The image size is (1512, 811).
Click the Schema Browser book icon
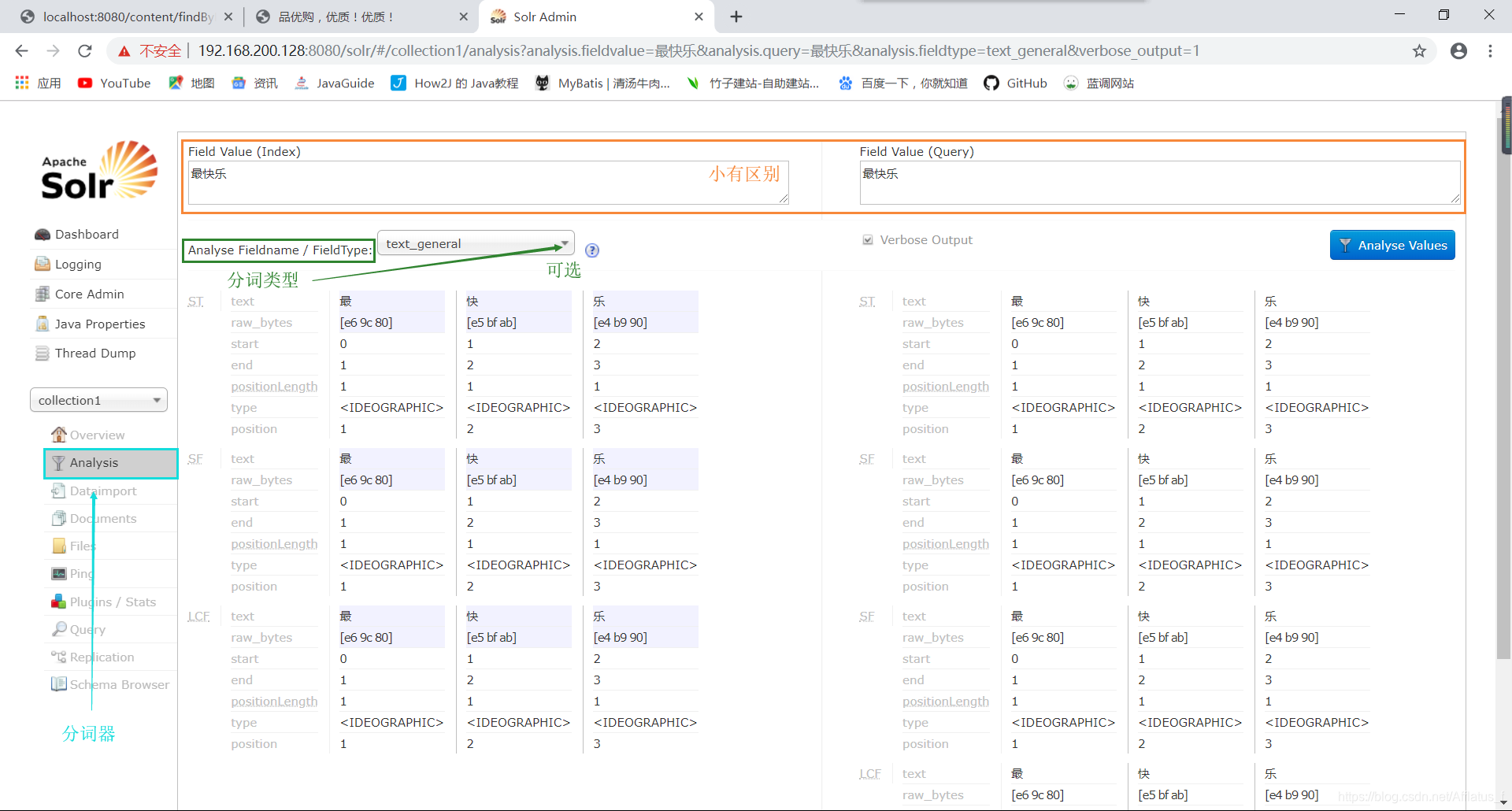click(58, 684)
